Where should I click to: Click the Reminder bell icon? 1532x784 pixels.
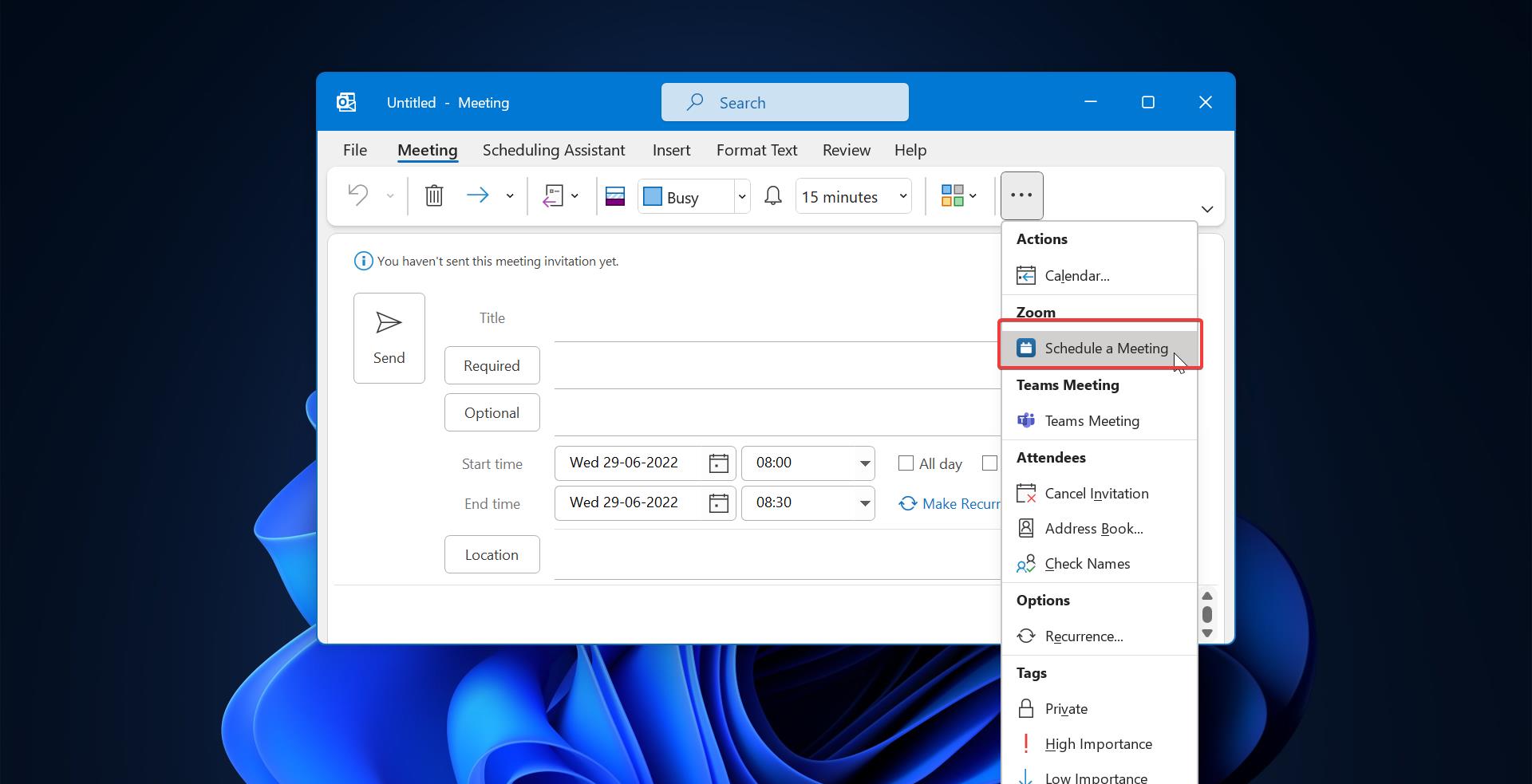click(x=773, y=195)
